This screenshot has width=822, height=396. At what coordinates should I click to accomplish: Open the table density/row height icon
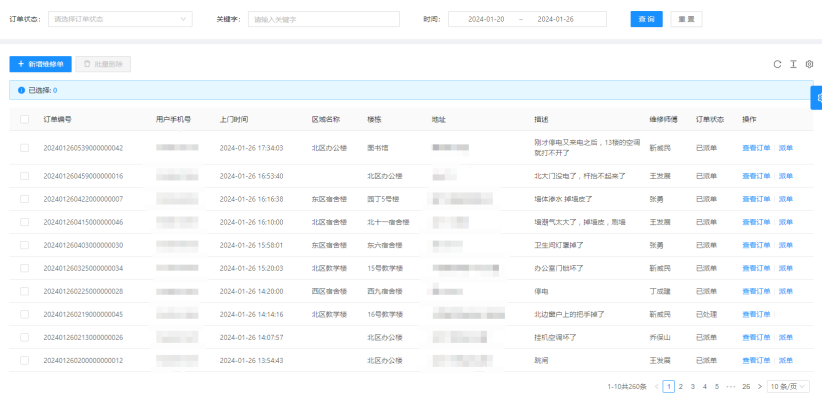pyautogui.click(x=793, y=64)
